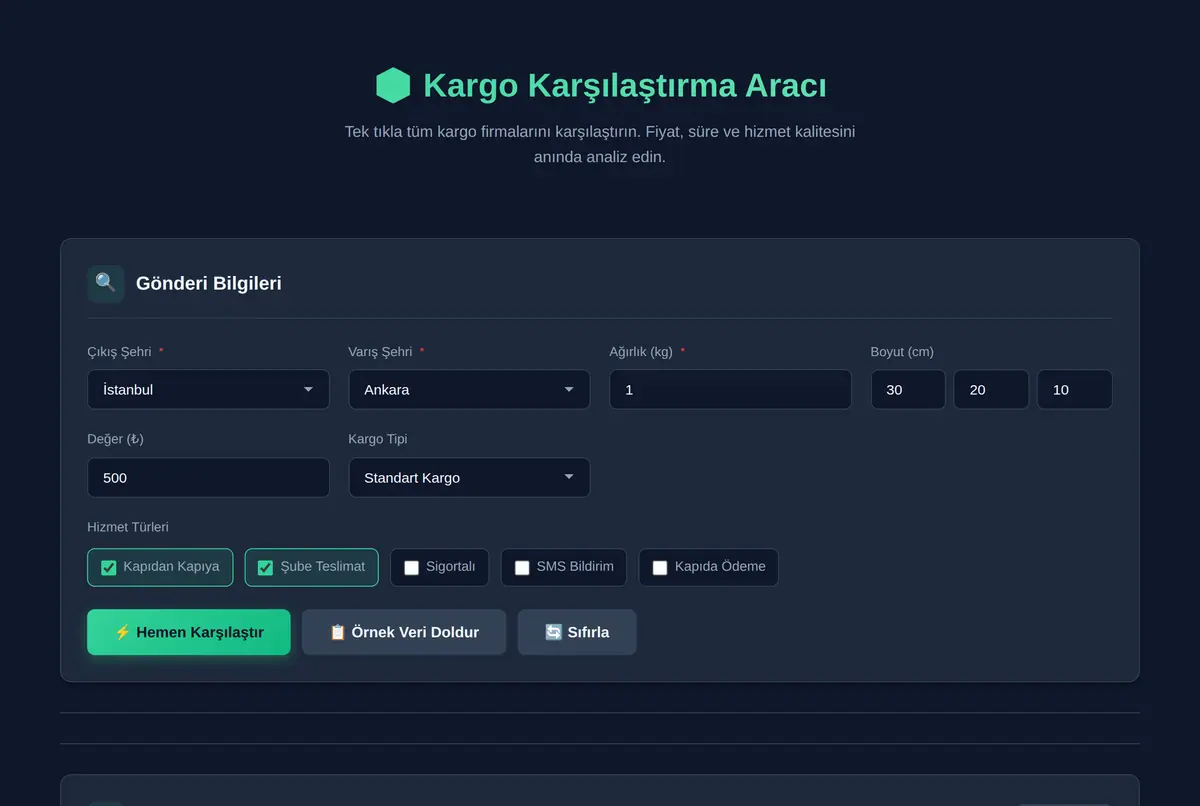Click the Kargo Tipi field label
This screenshot has width=1200, height=806.
tap(378, 439)
